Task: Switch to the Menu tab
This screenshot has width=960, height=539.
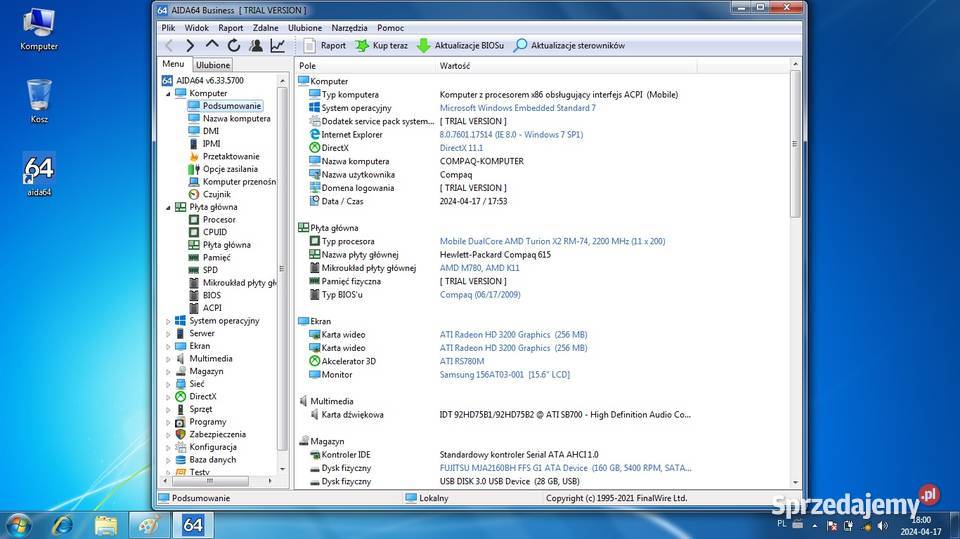Action: pyautogui.click(x=173, y=64)
